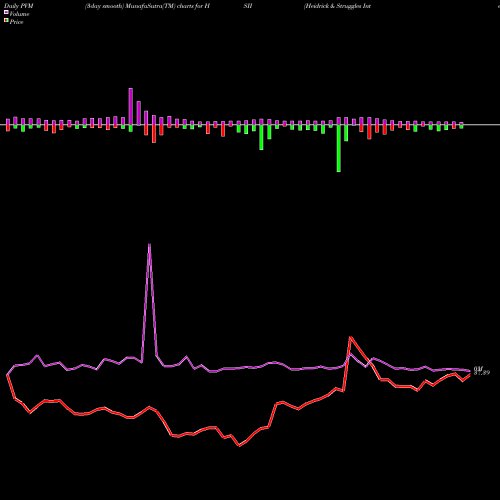Image resolution: width=500 pixels, height=500 pixels.
Task: Click the '37.89' price value label
Action: point(482,373)
